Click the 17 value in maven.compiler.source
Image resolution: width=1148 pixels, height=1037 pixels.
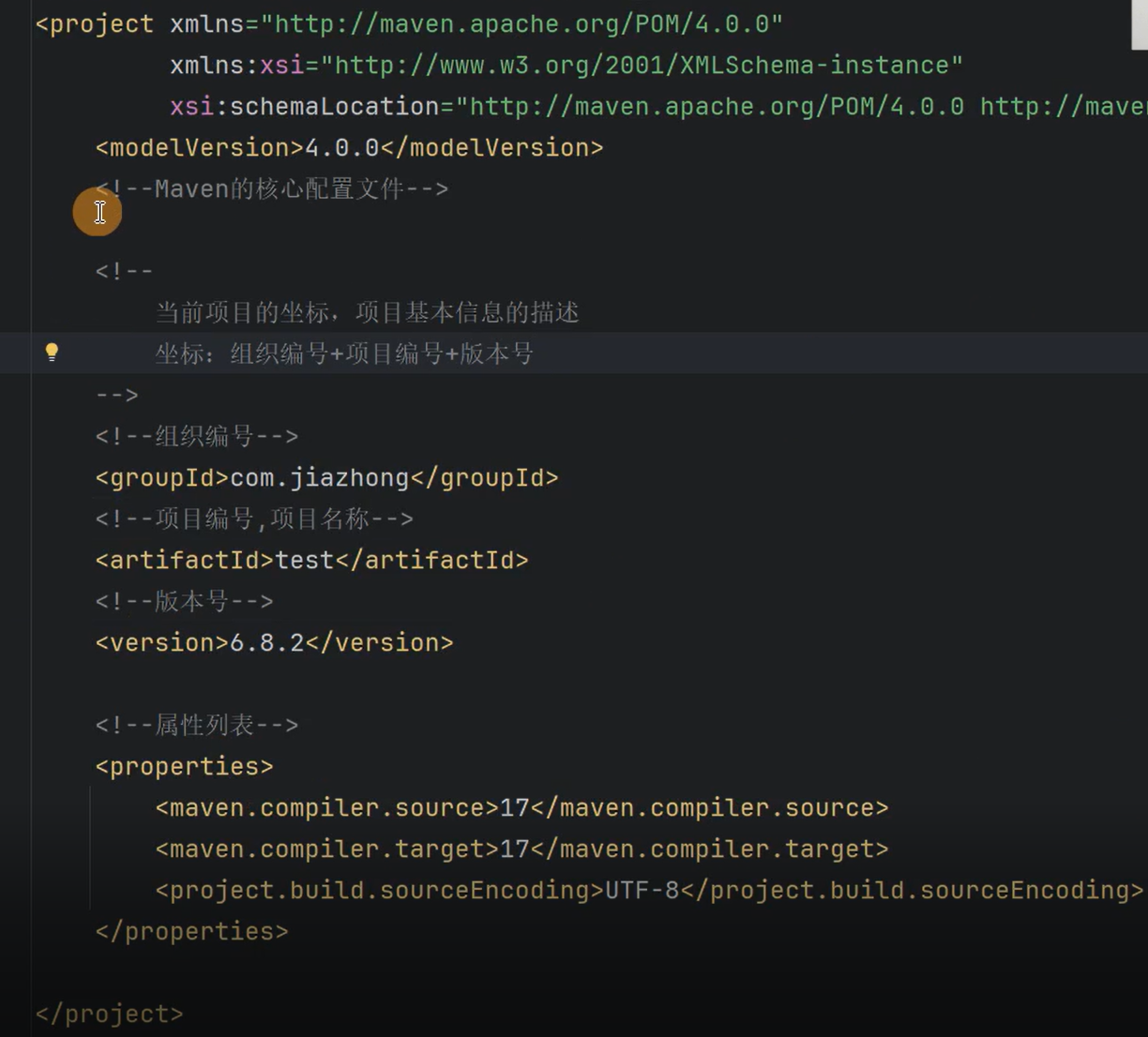(x=515, y=807)
